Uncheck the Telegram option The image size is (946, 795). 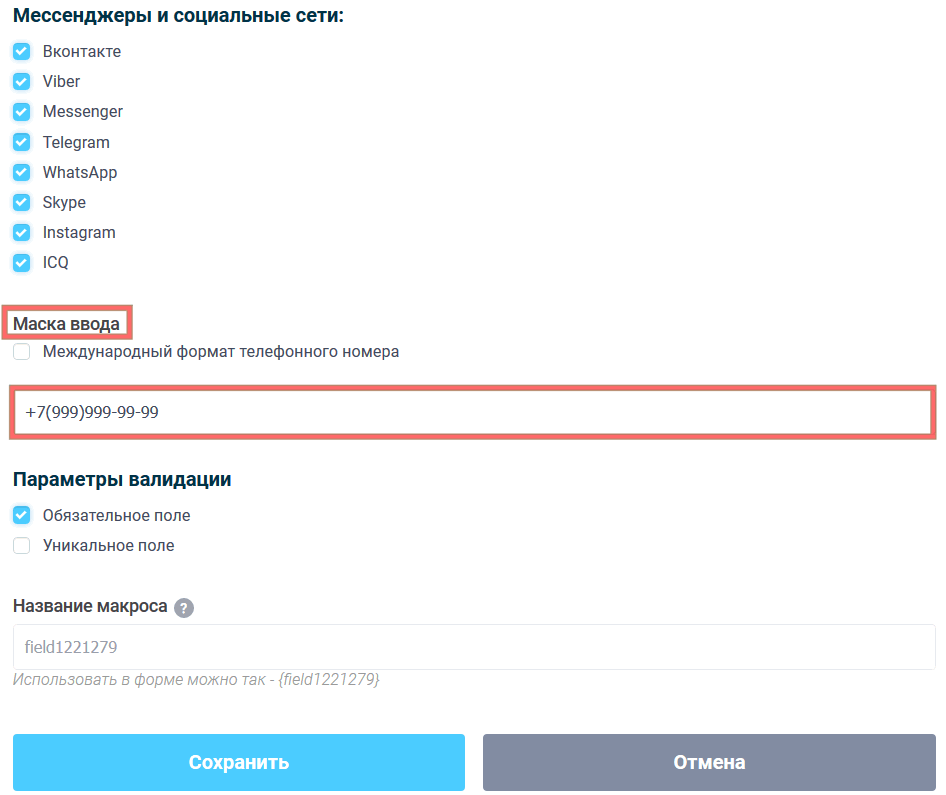tap(21, 141)
